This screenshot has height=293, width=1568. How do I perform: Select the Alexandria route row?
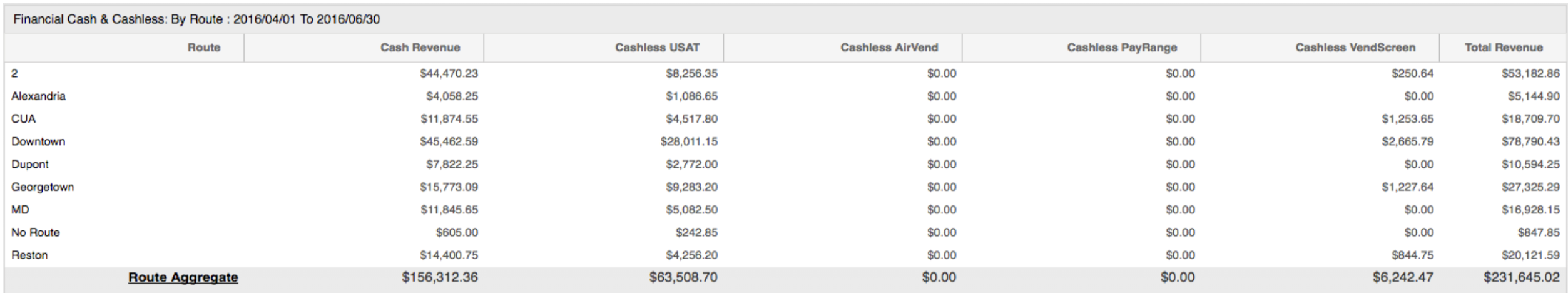pos(784,96)
